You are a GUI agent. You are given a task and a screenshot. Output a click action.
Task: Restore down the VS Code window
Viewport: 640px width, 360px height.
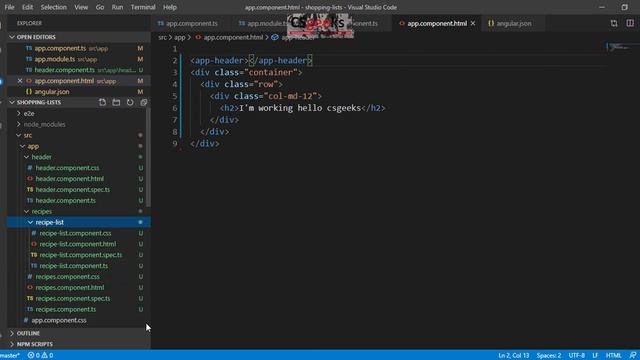(x=624, y=7)
